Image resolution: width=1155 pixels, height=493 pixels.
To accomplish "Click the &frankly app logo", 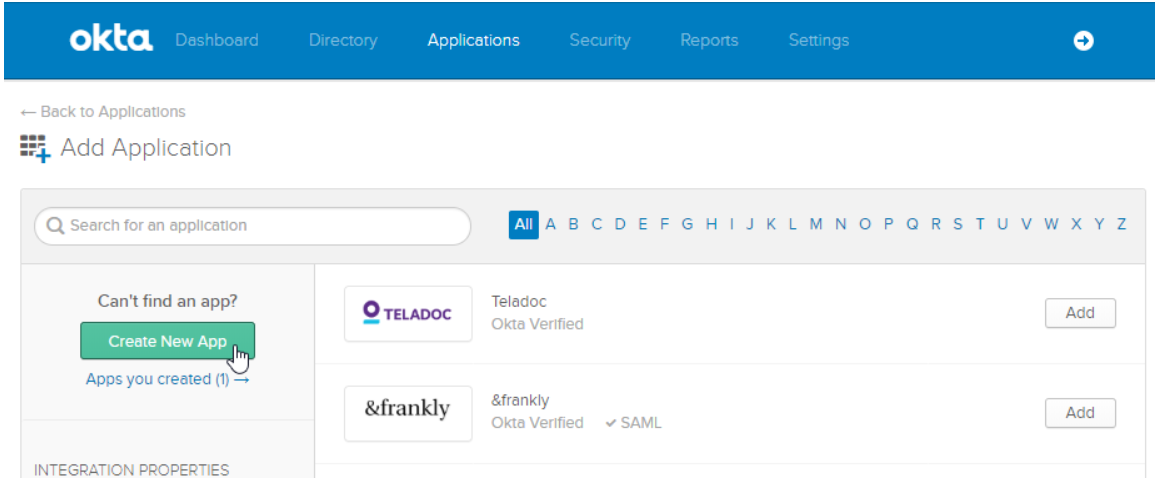I will click(408, 412).
